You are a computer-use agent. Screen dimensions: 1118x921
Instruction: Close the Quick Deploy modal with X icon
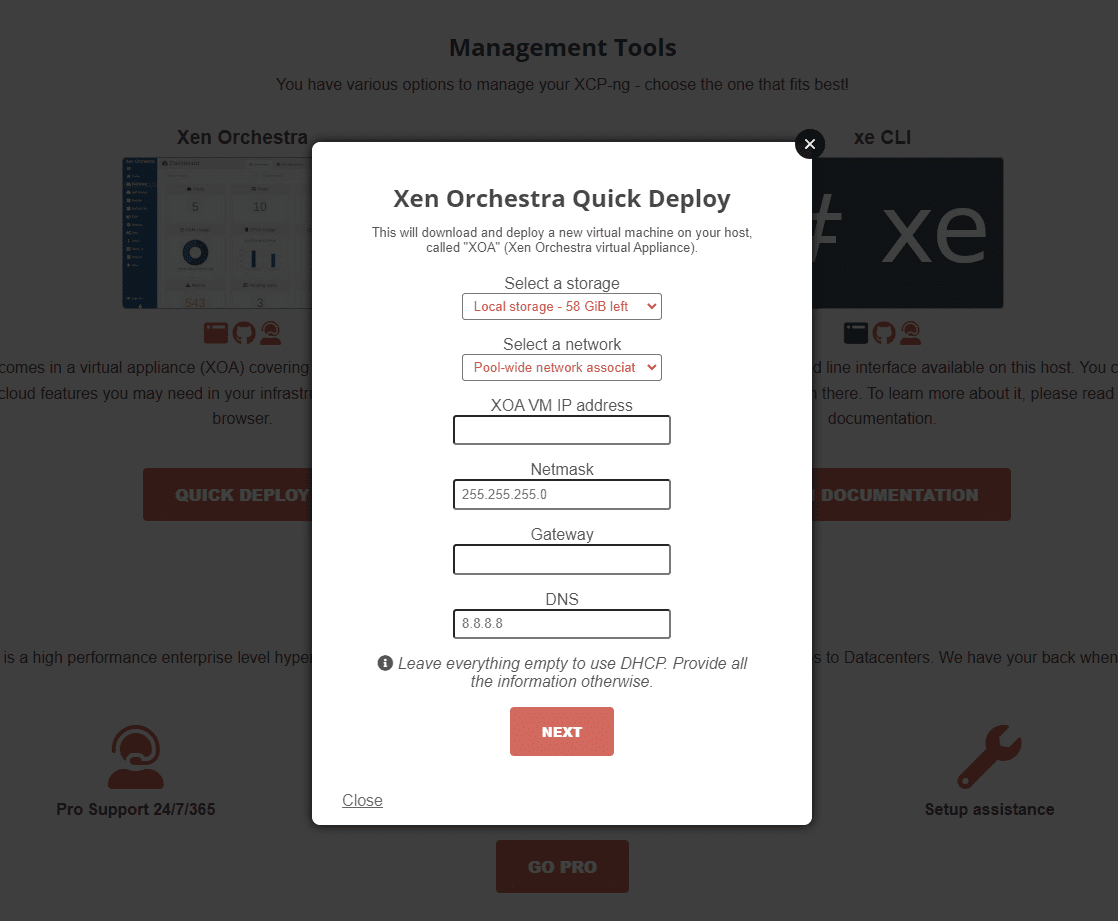click(x=809, y=144)
